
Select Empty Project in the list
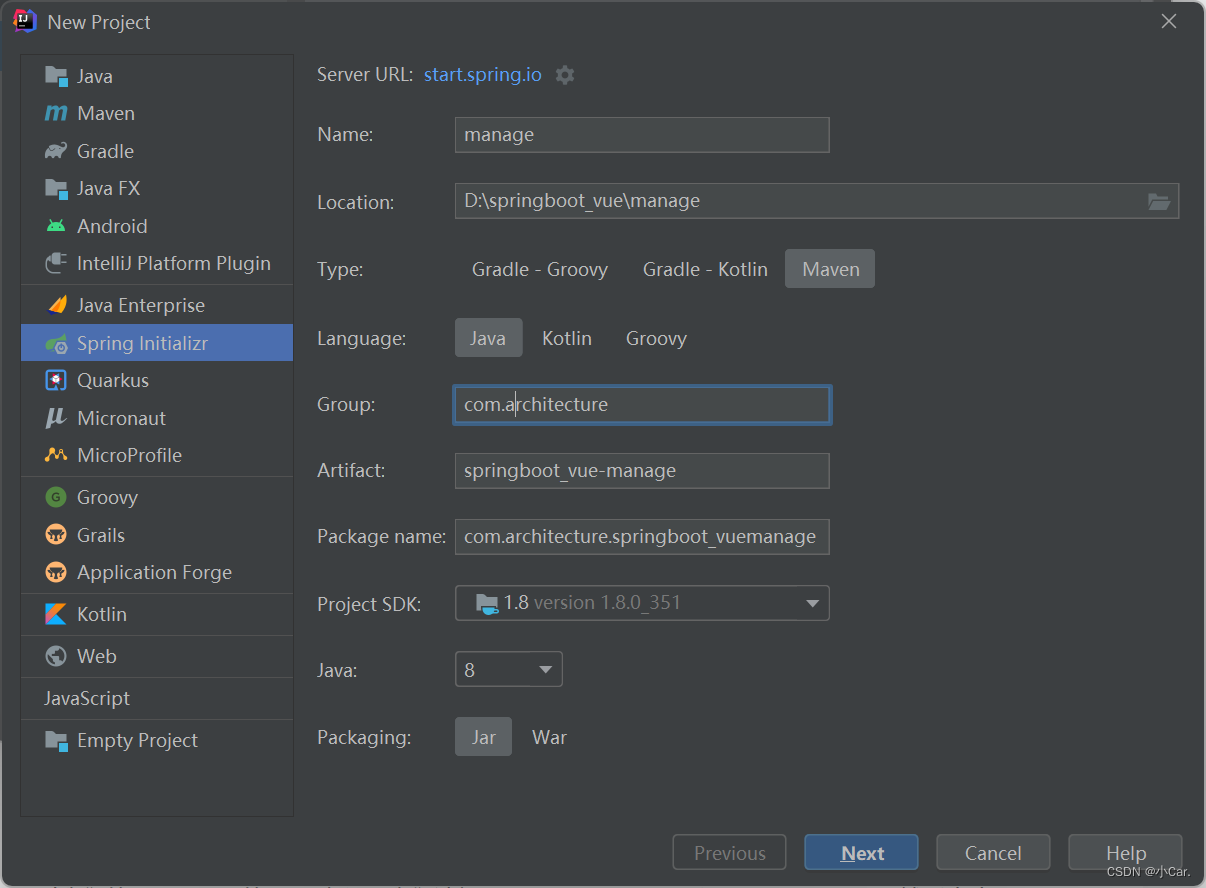(x=157, y=740)
